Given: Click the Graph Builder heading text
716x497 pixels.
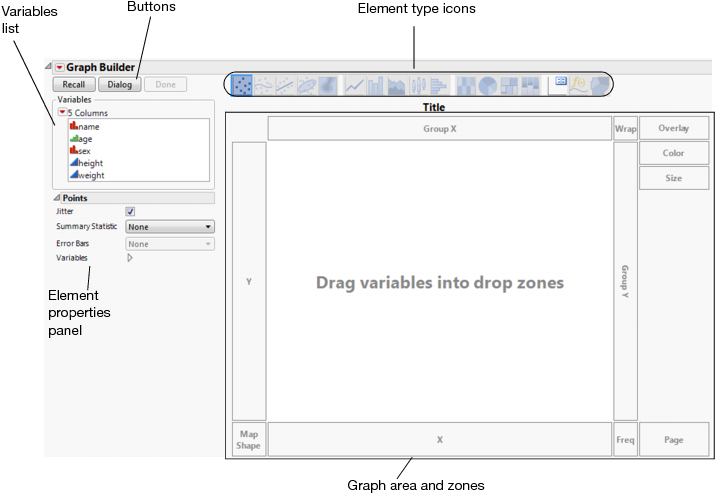Looking at the screenshot, I should tap(100, 68).
